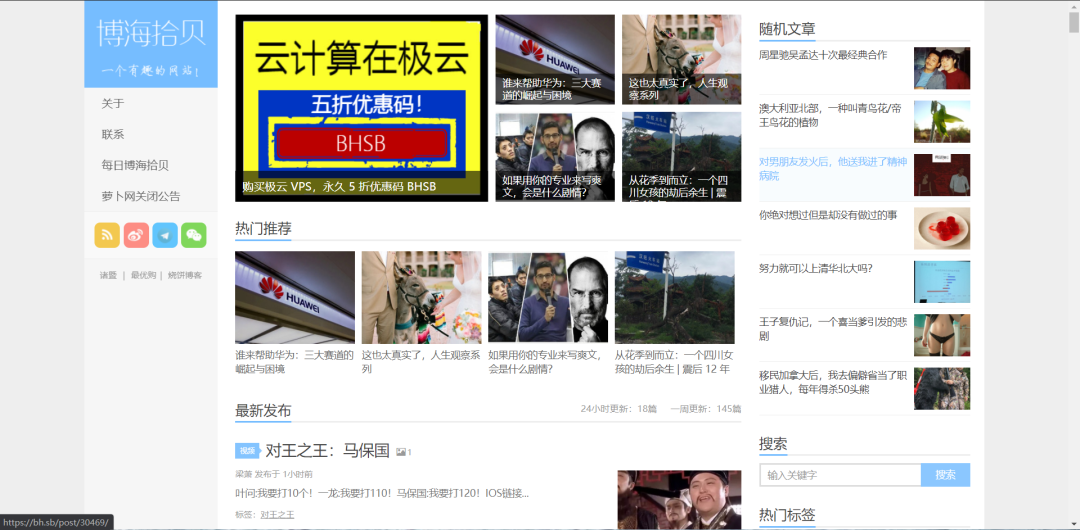
Task: Open top Huawei featured tile 谁来帮助华为
Action: pos(555,59)
